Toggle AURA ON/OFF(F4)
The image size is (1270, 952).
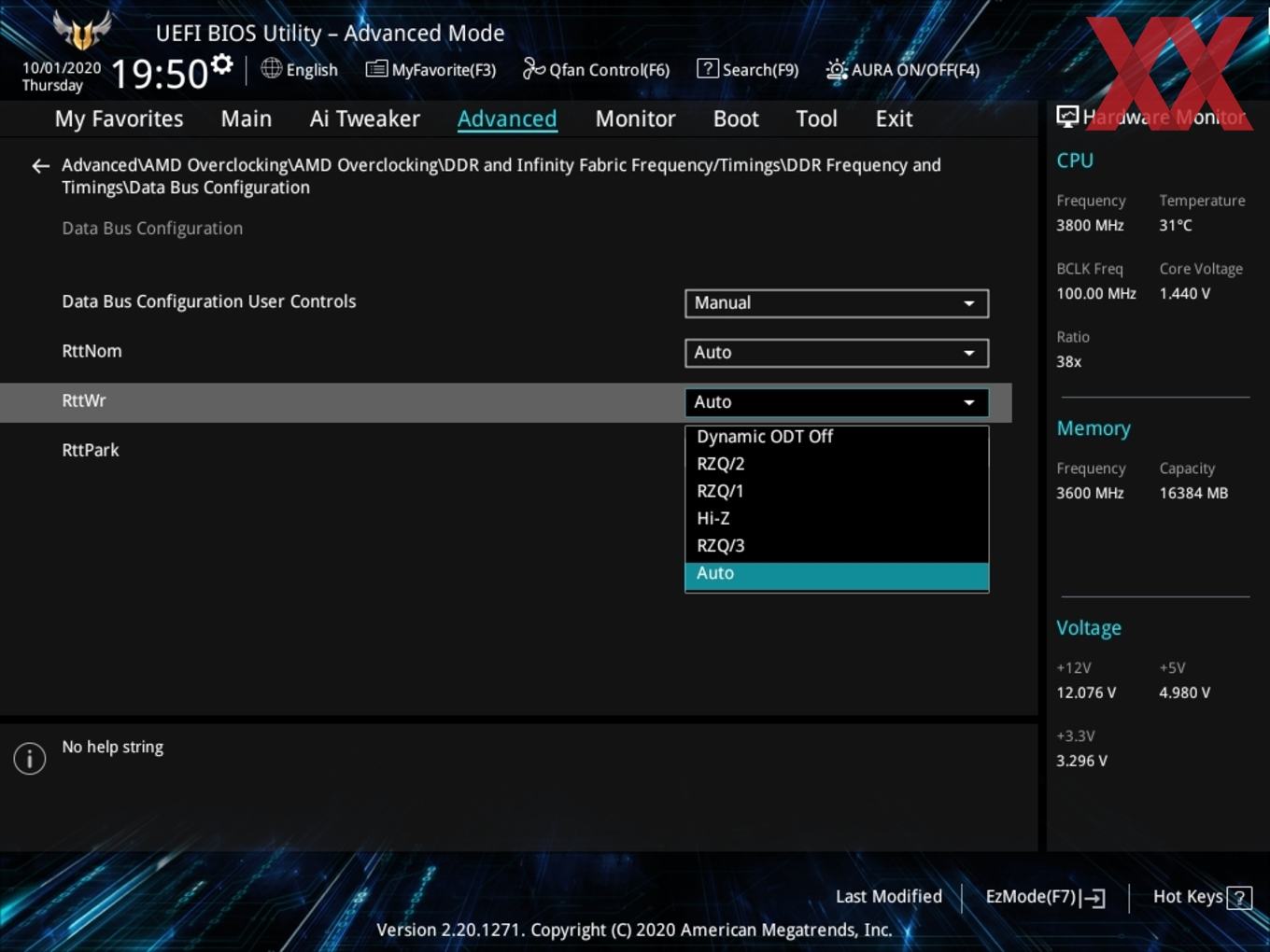[903, 70]
